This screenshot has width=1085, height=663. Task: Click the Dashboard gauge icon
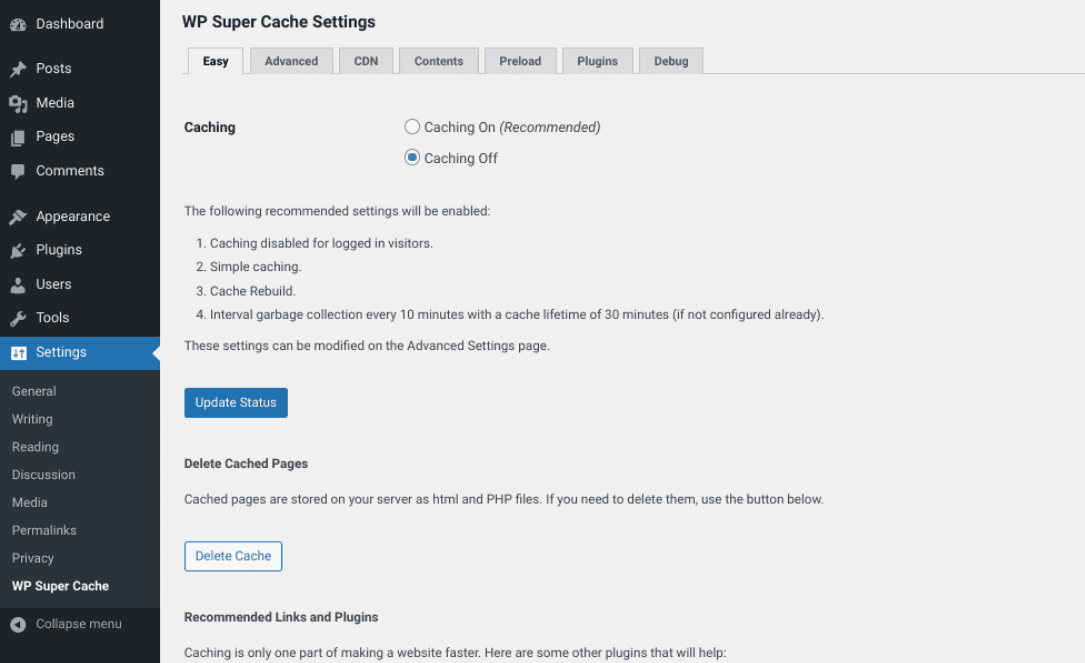pos(18,24)
